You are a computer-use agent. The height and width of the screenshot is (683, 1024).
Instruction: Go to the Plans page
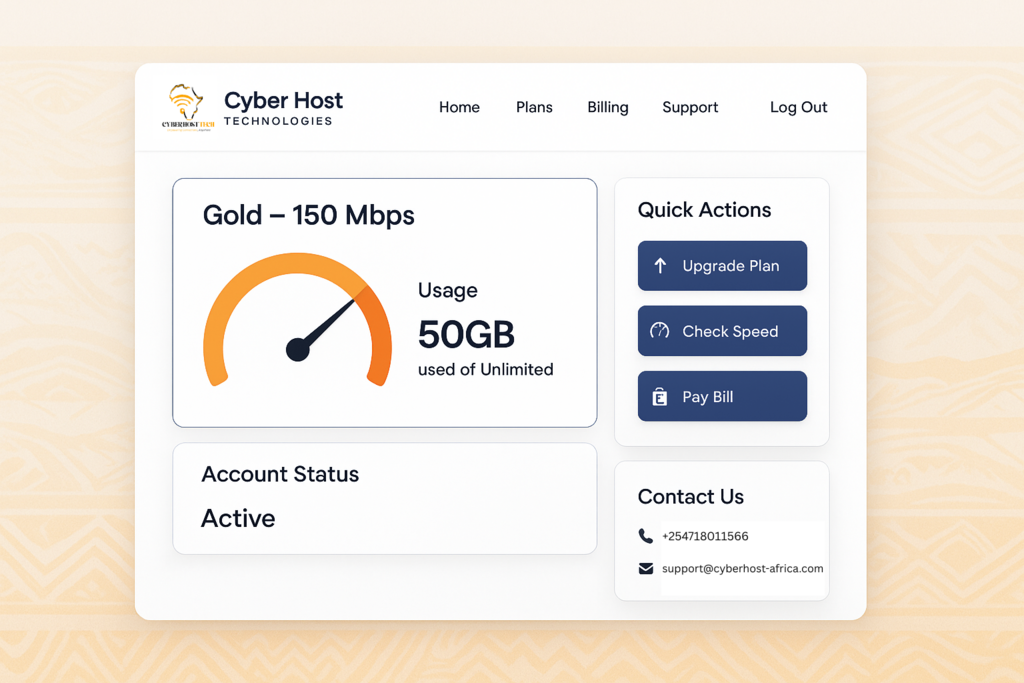coord(534,107)
